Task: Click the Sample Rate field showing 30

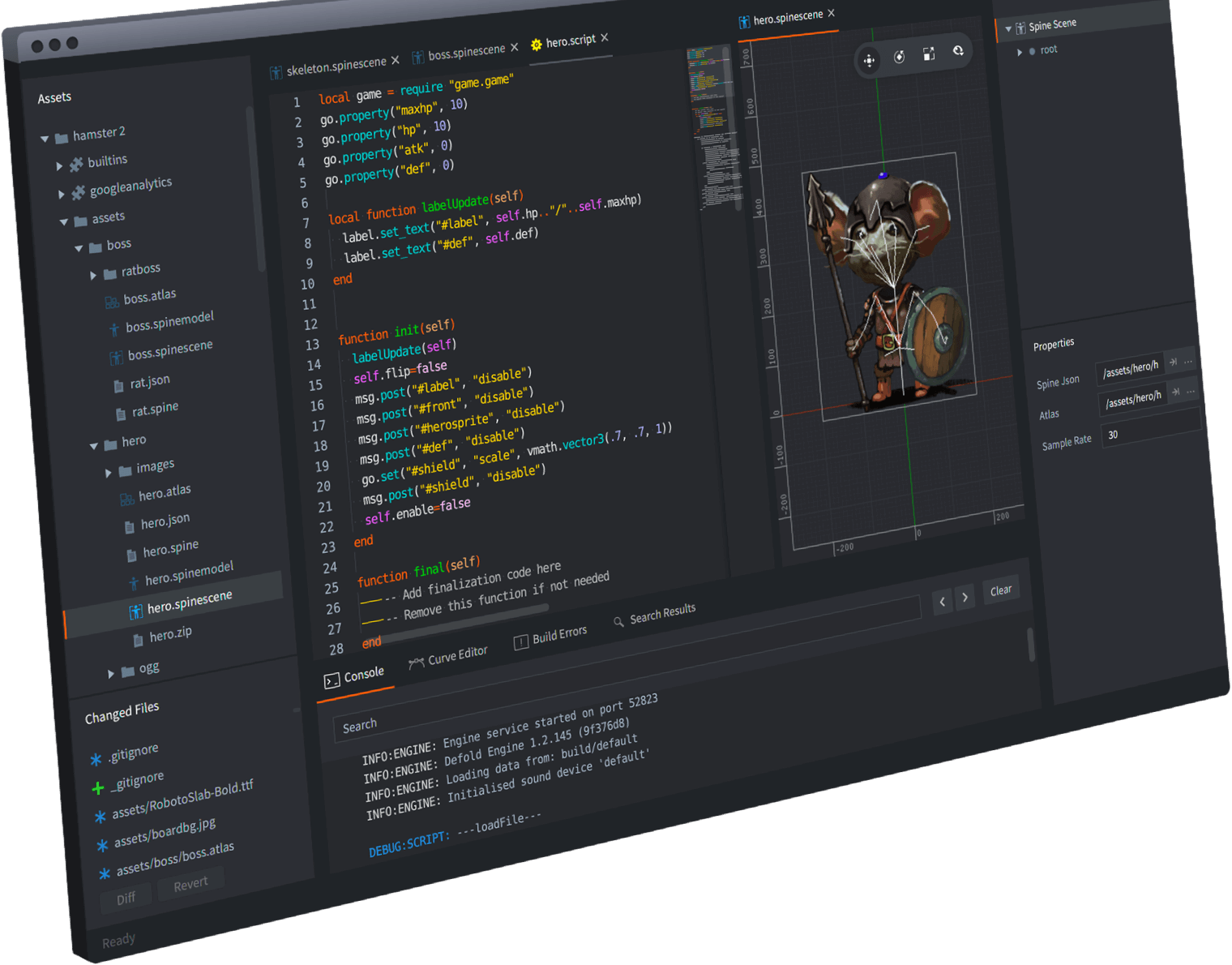Action: pyautogui.click(x=1151, y=428)
